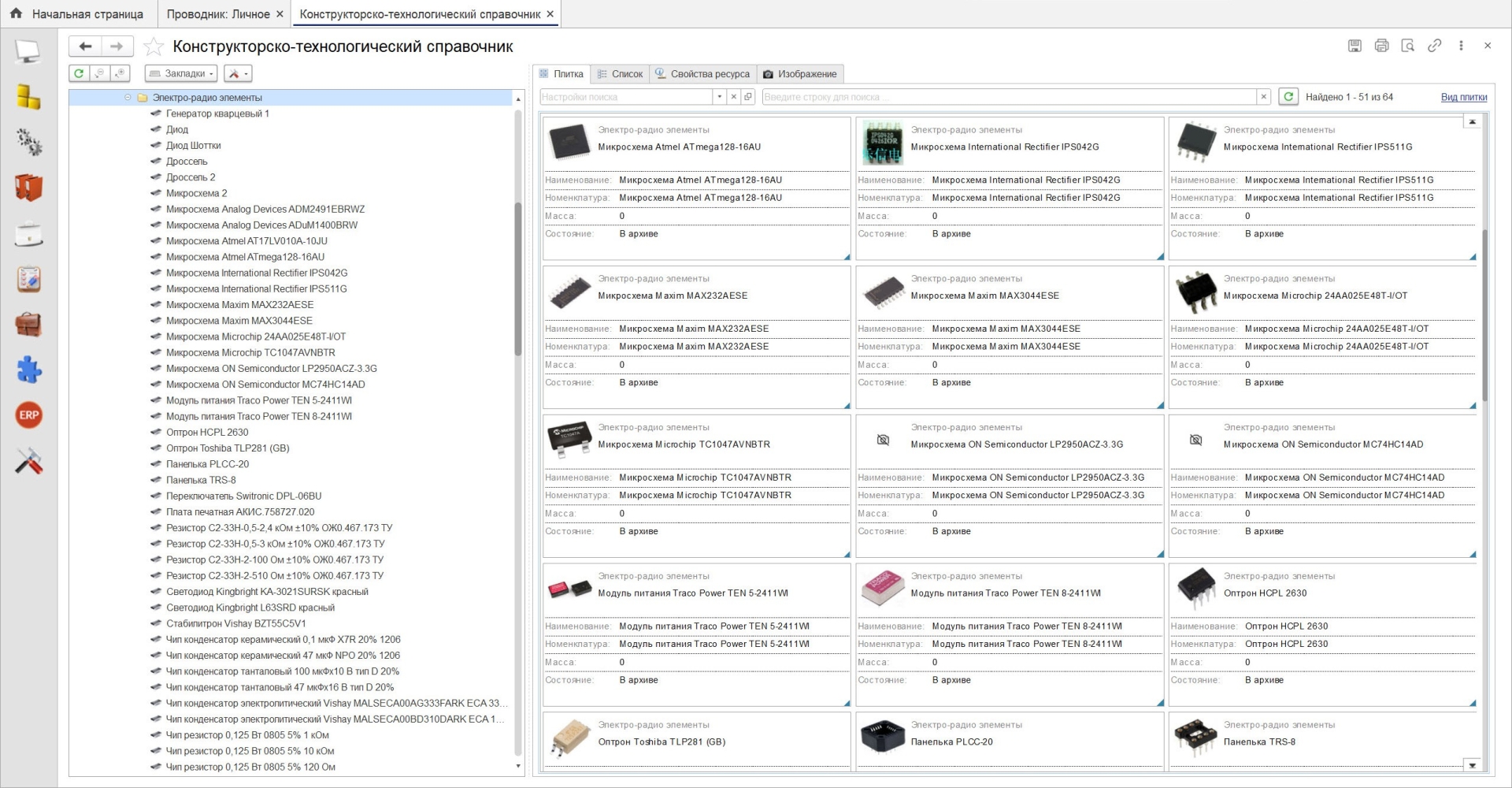
Task: Refresh search results with the green arrow button
Action: tap(1288, 97)
